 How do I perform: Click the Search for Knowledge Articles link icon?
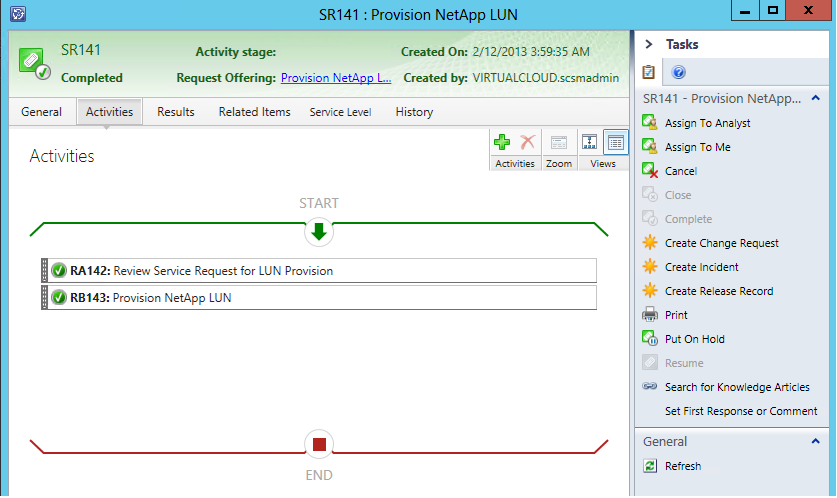pyautogui.click(x=650, y=386)
